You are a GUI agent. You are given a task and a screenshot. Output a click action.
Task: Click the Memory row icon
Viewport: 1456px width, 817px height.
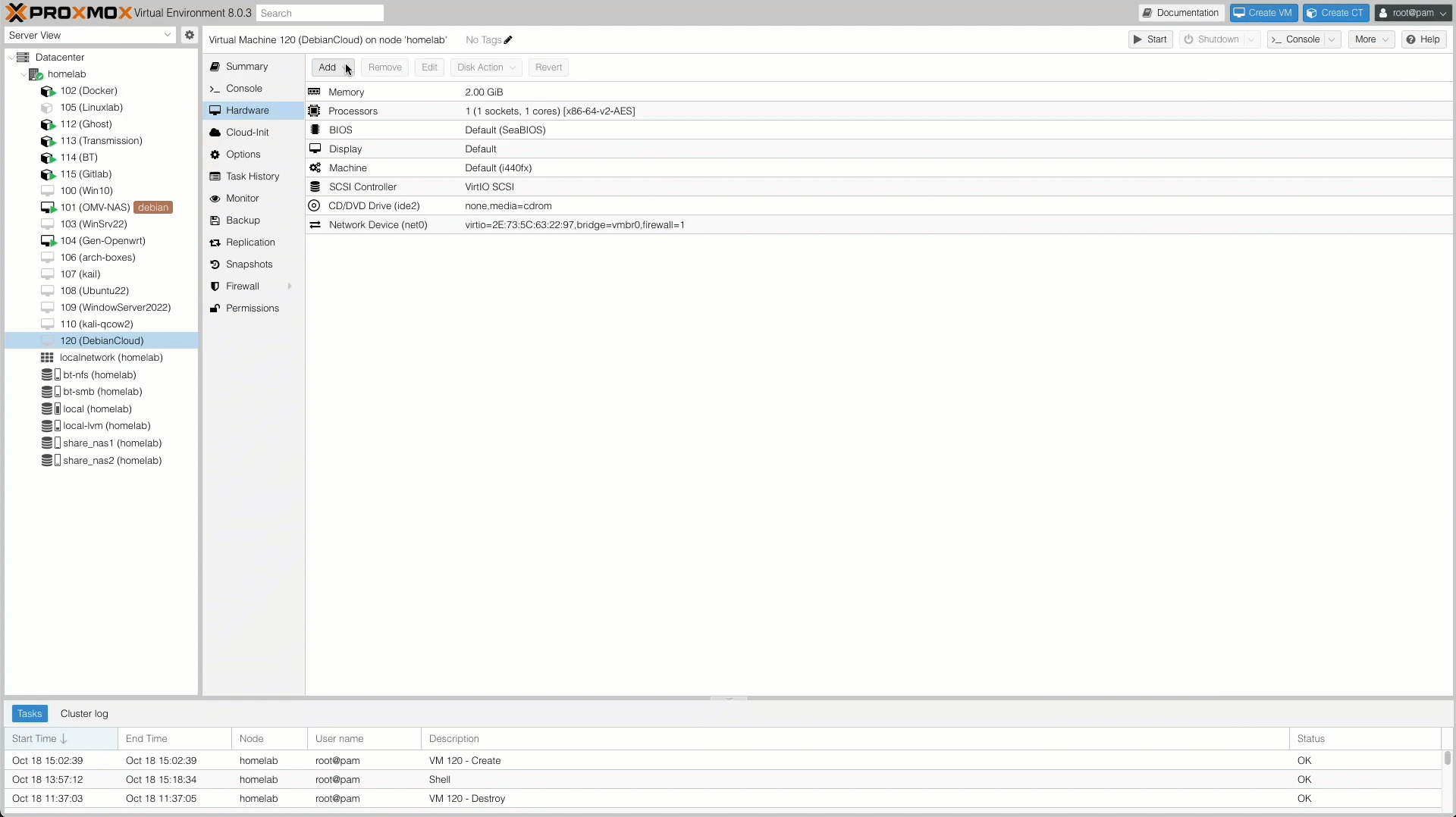point(314,92)
